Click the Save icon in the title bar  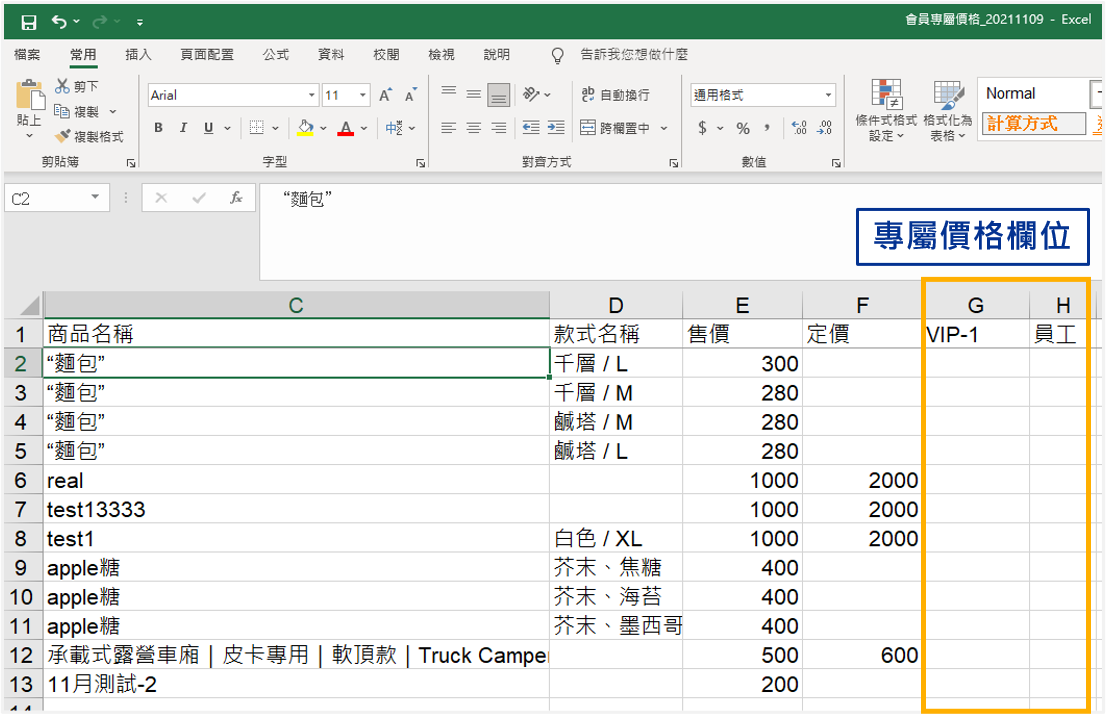28,21
